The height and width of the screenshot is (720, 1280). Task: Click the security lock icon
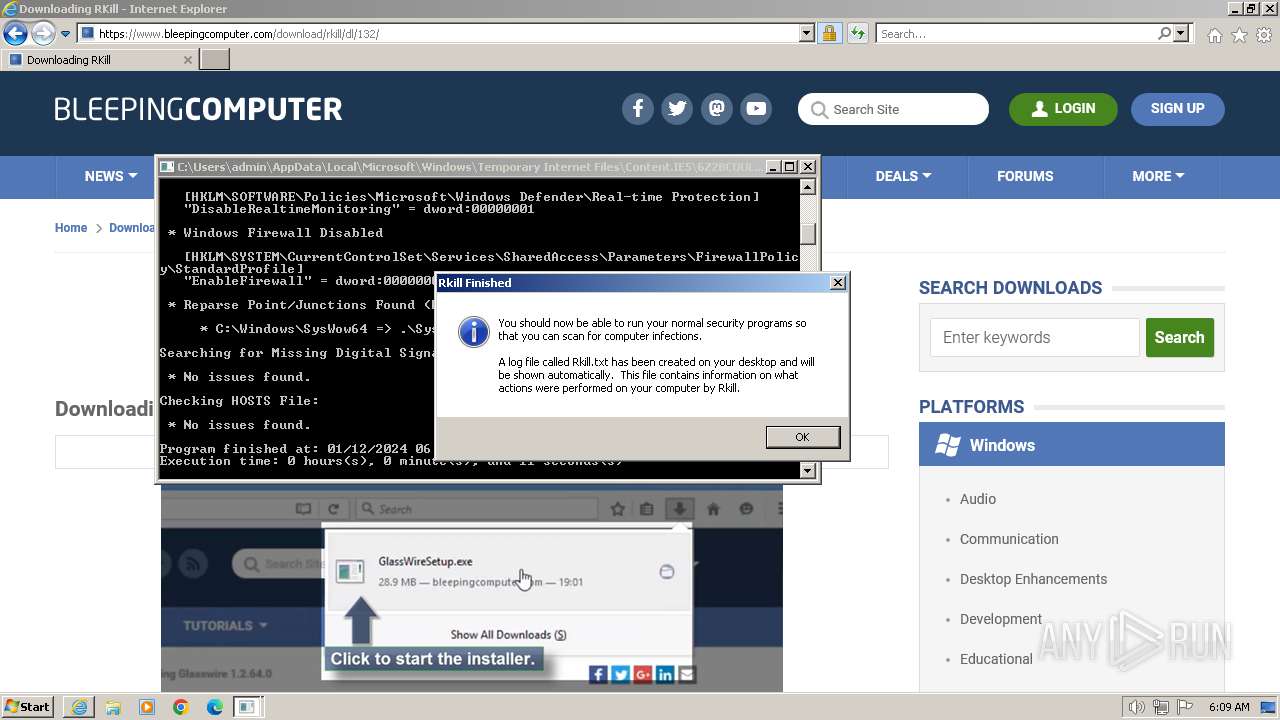pyautogui.click(x=829, y=34)
